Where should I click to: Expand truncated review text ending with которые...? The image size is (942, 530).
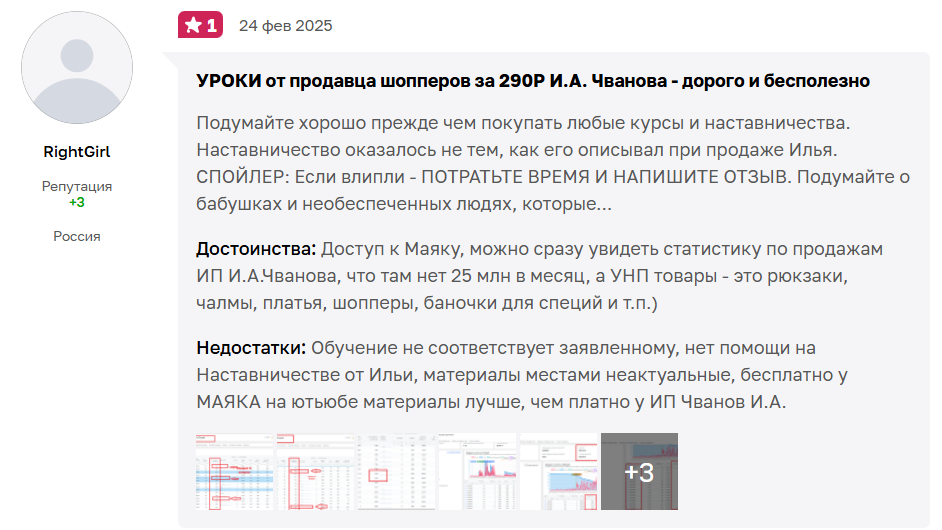click(404, 204)
